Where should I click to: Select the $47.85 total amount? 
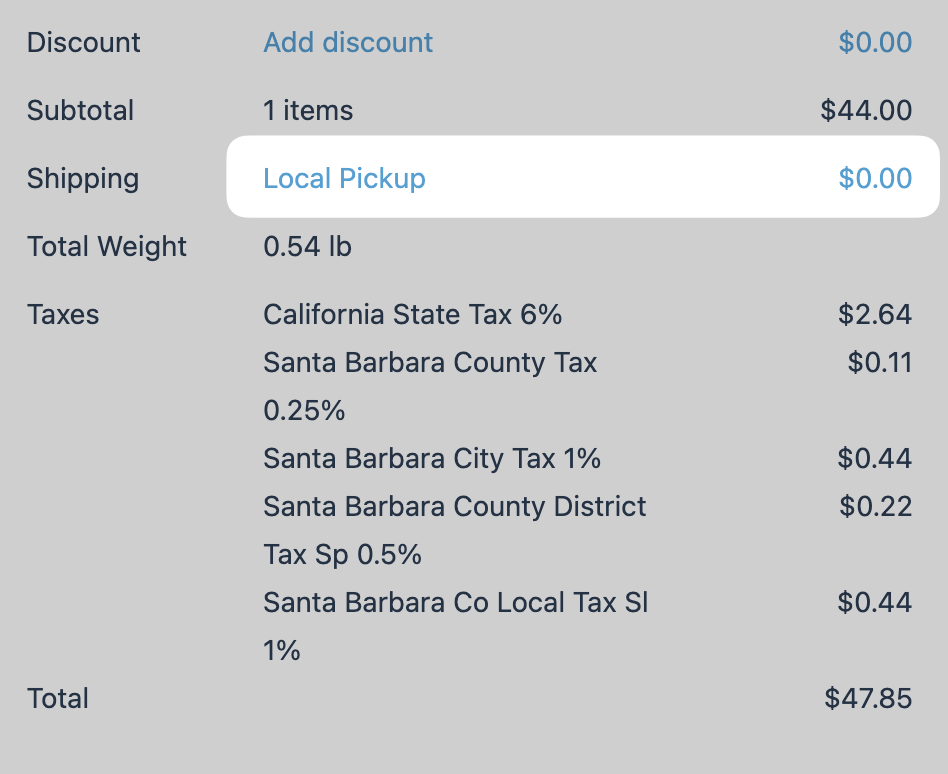868,698
